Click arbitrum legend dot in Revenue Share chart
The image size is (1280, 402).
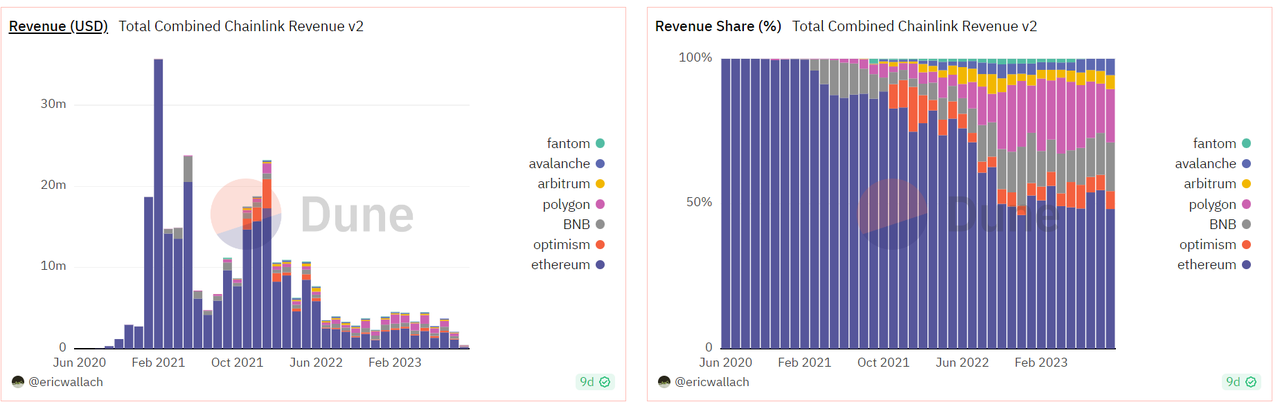coord(1246,184)
